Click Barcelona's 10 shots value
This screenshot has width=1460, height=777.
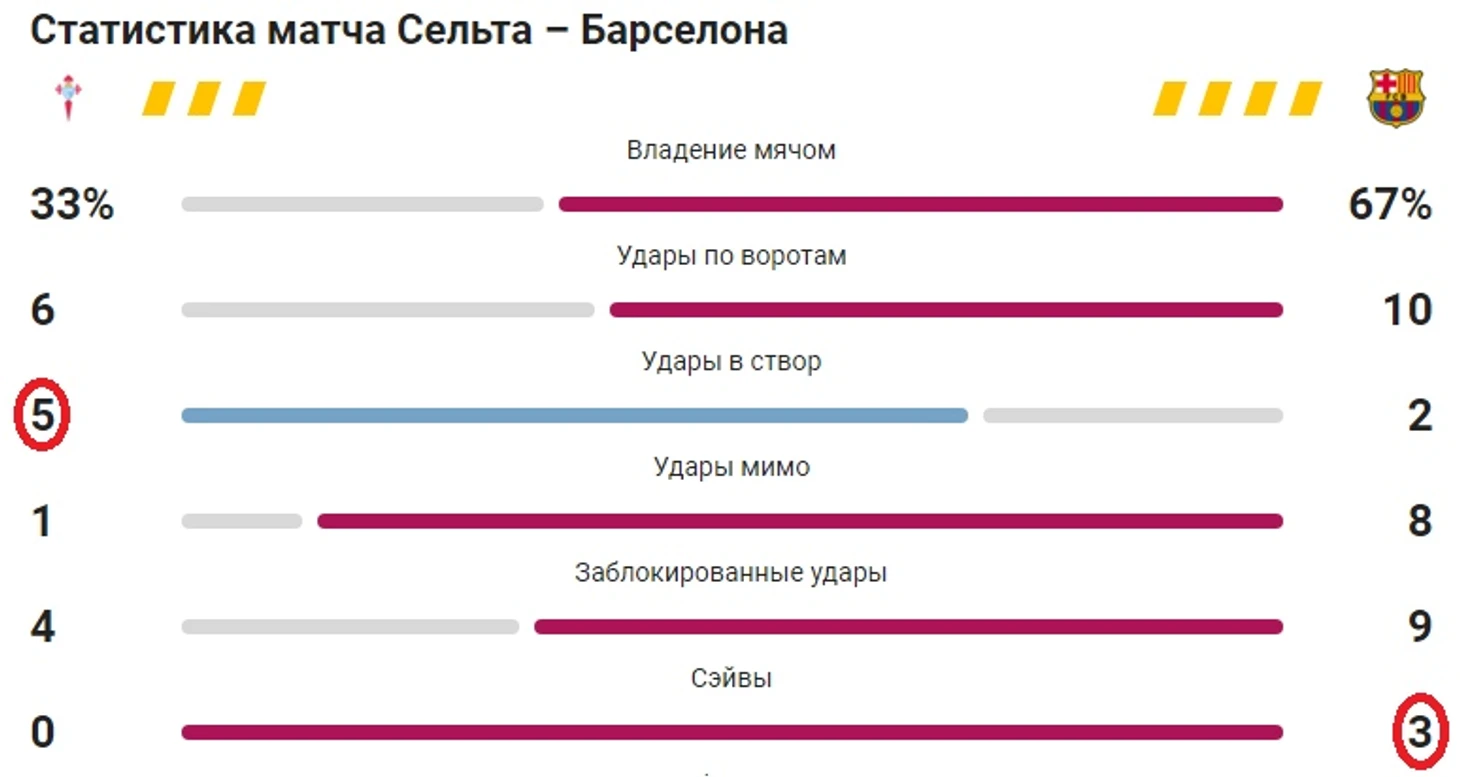pos(1406,310)
